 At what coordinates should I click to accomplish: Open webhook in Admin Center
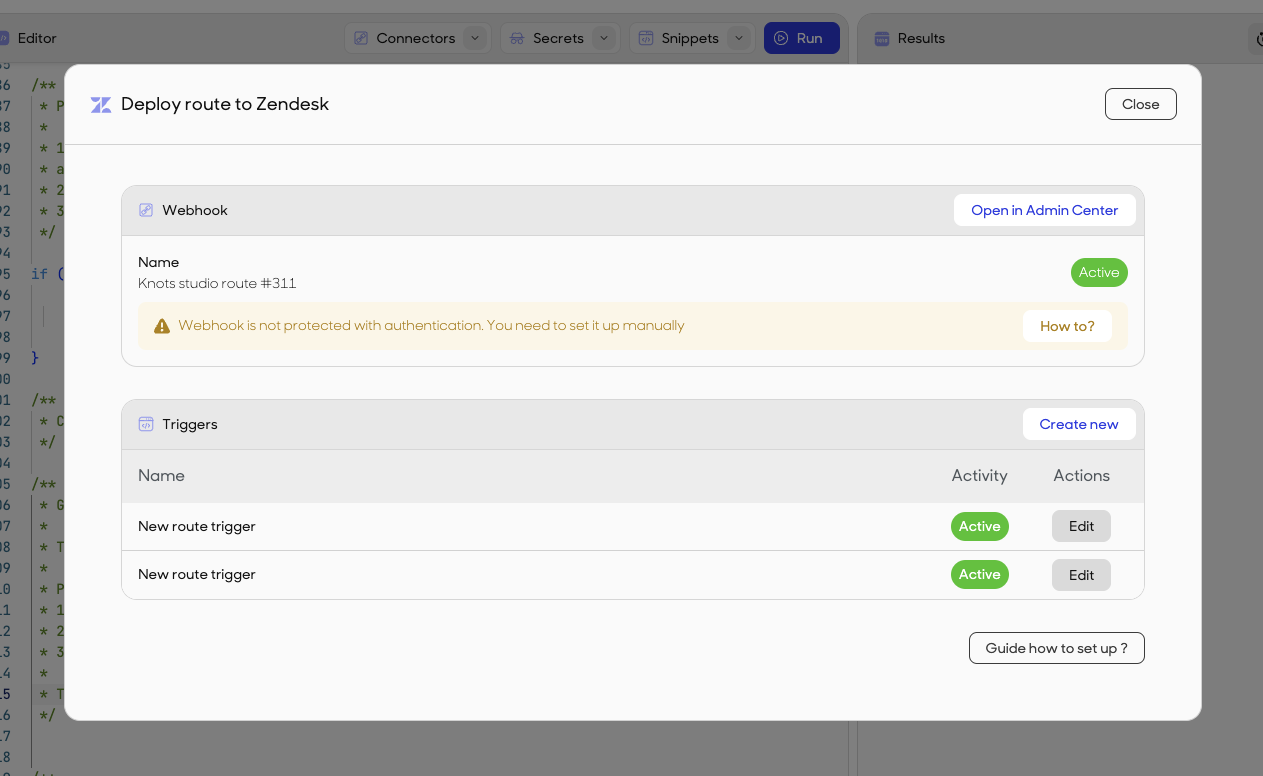1045,211
